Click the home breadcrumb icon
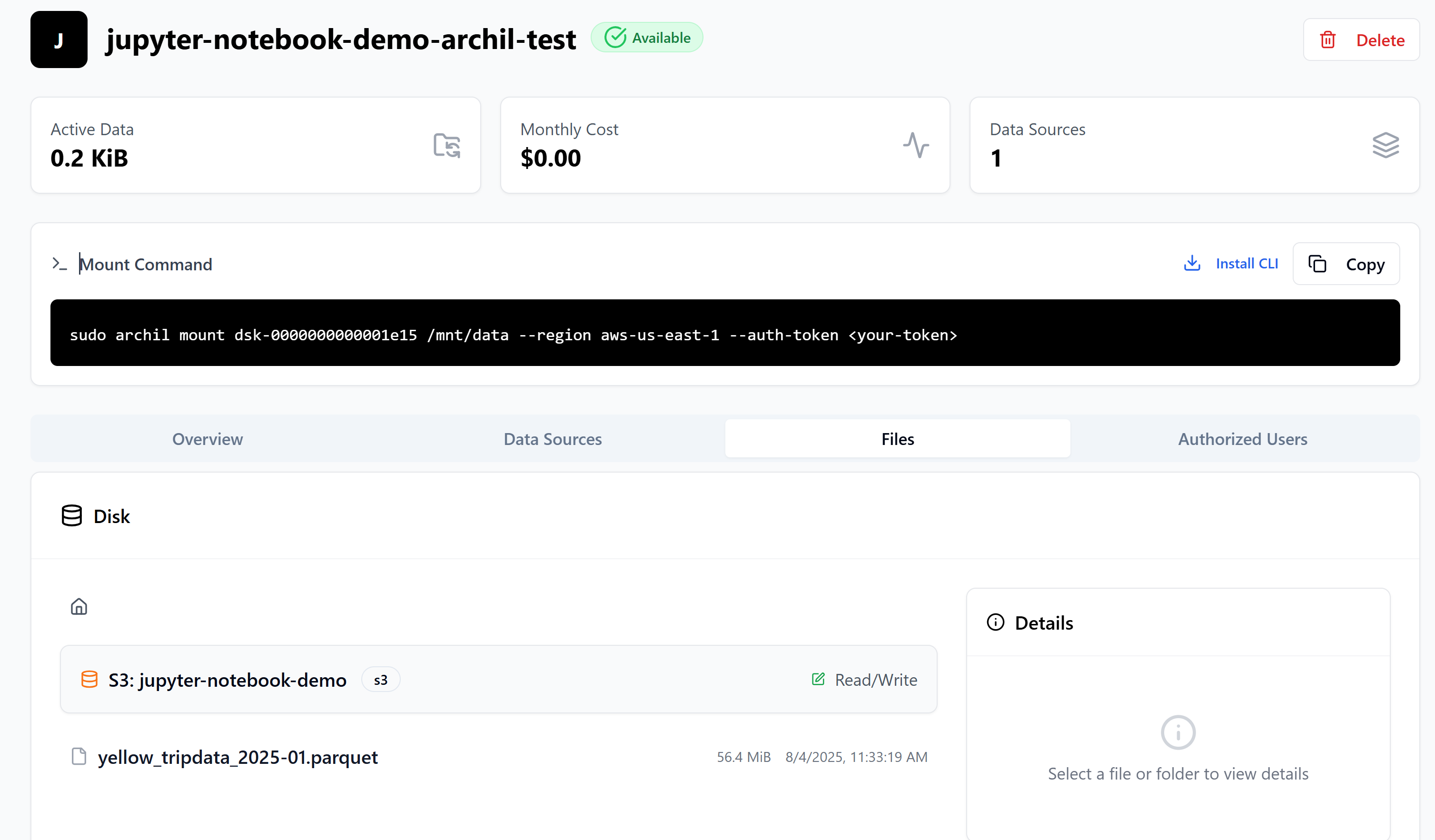The height and width of the screenshot is (840, 1435). tap(79, 606)
